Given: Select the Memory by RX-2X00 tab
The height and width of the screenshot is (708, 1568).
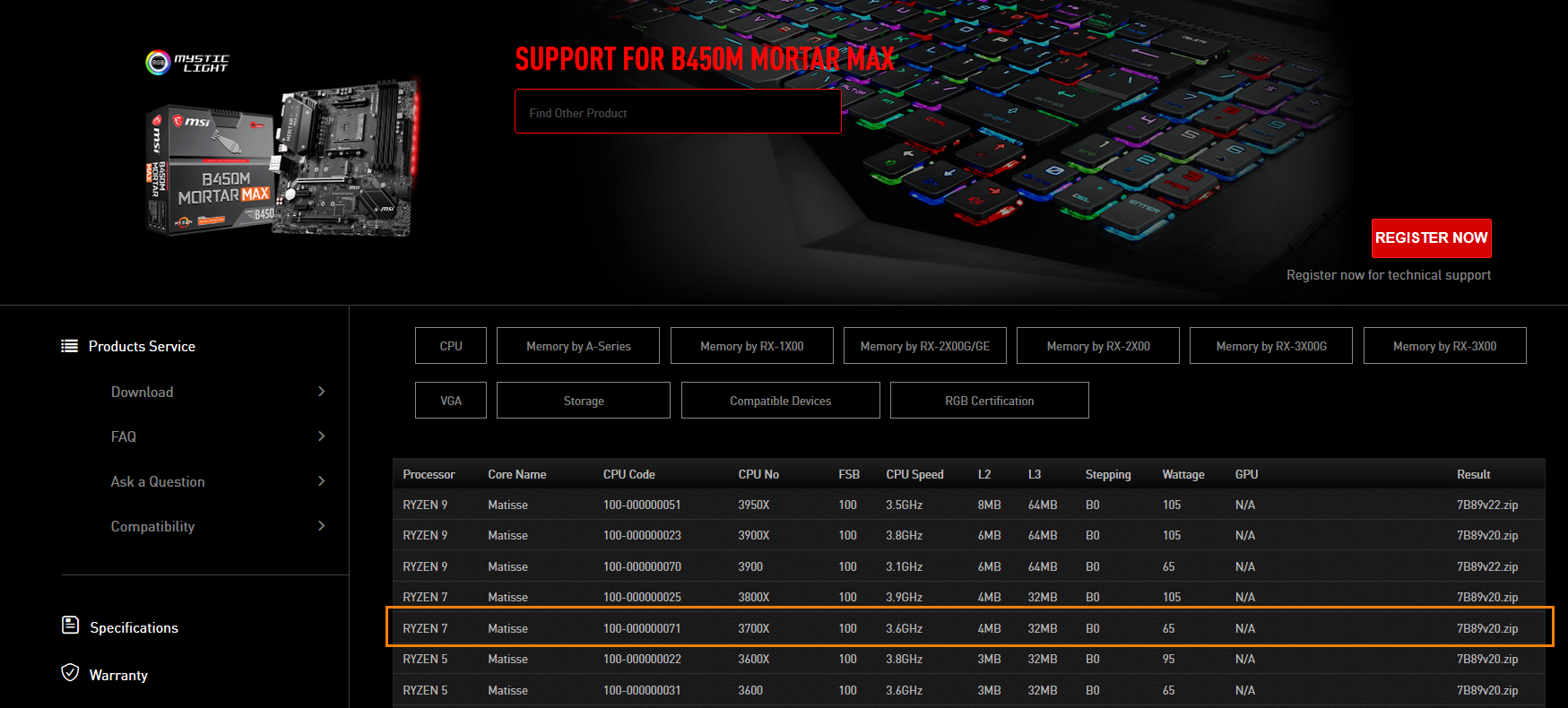Looking at the screenshot, I should tap(1098, 346).
